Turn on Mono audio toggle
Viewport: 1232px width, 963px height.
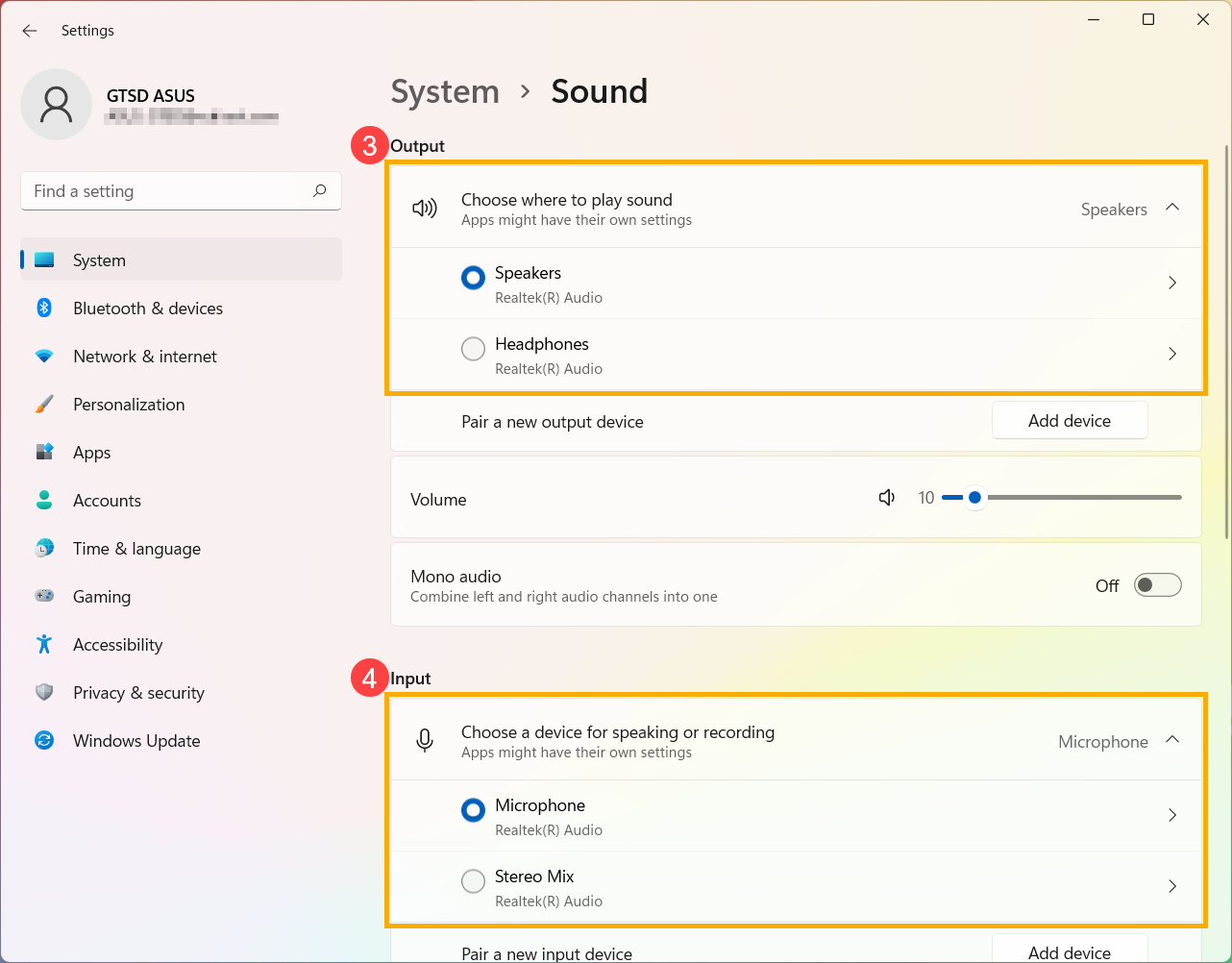[1157, 585]
